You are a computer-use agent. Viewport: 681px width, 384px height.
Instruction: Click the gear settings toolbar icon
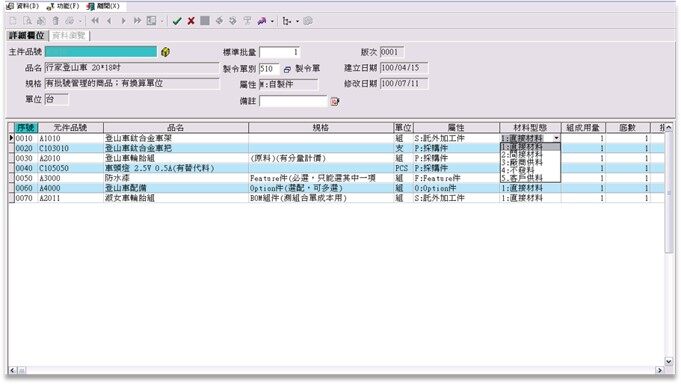click(x=308, y=21)
